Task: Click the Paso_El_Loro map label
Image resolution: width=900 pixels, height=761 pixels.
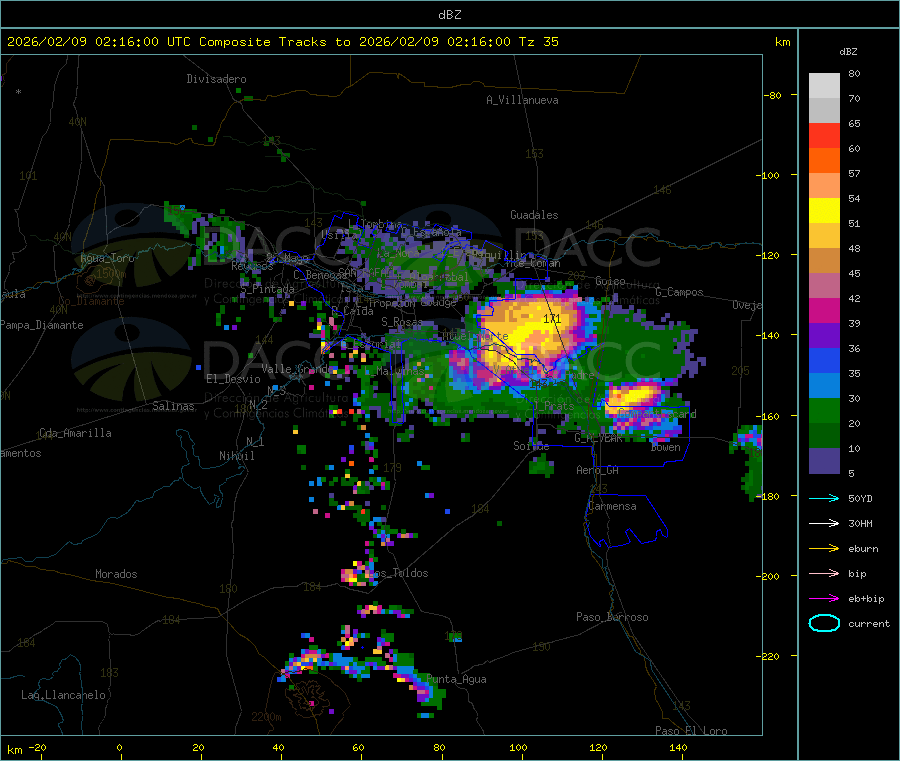Action: click(691, 731)
